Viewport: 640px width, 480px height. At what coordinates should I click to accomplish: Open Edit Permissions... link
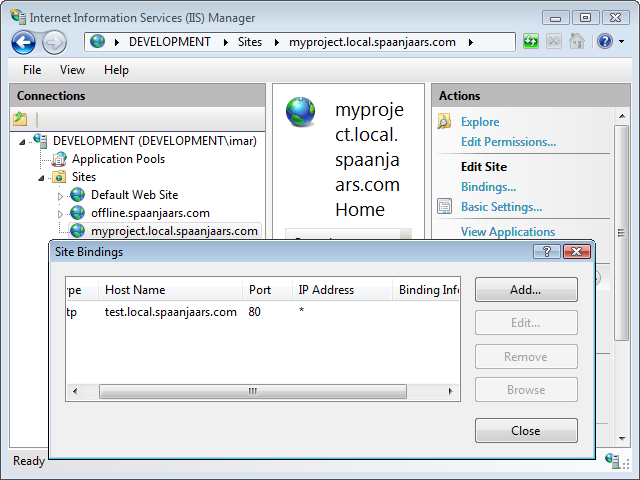click(x=509, y=142)
